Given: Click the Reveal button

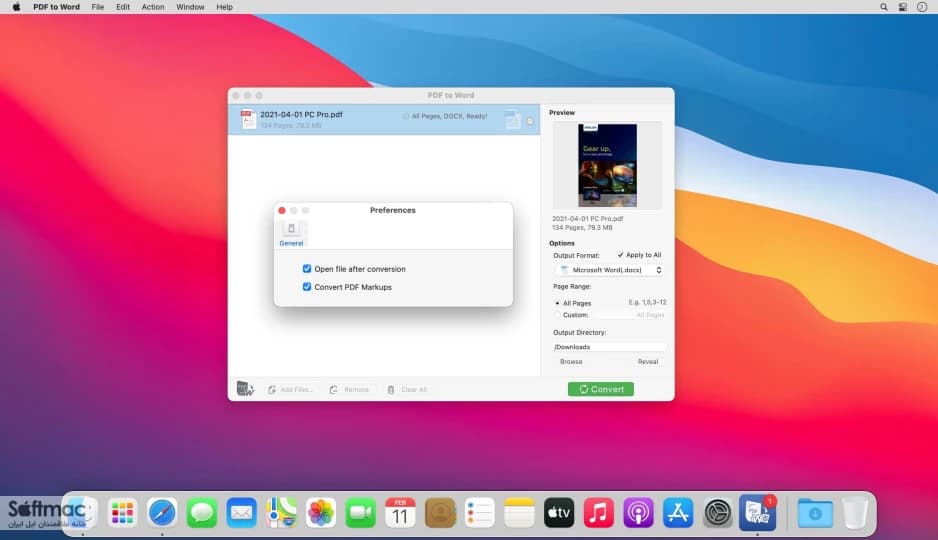Looking at the screenshot, I should pyautogui.click(x=647, y=362).
